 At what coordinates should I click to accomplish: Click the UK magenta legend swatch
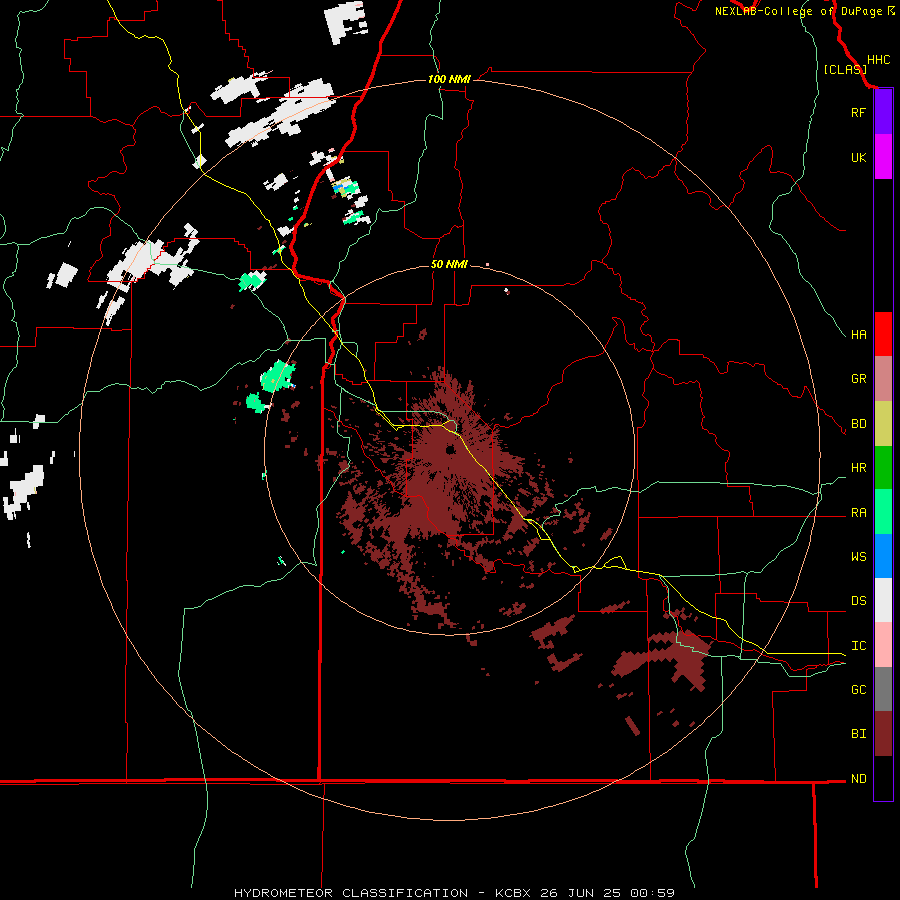pos(883,157)
